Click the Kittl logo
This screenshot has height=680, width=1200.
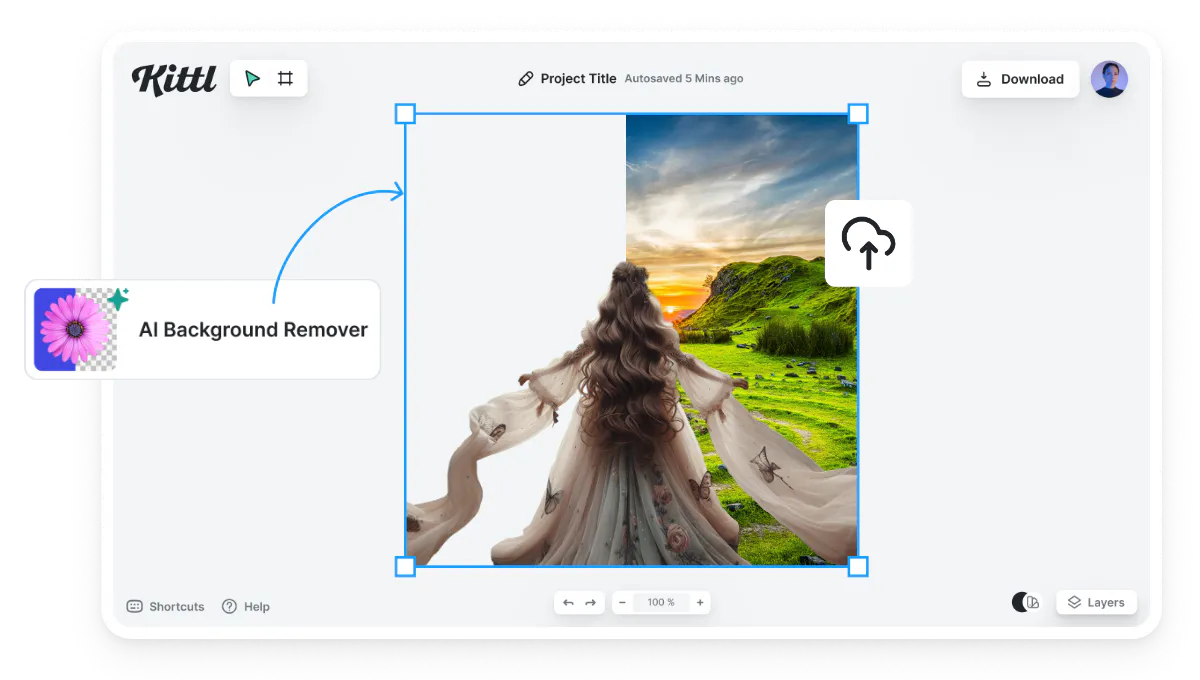(175, 78)
